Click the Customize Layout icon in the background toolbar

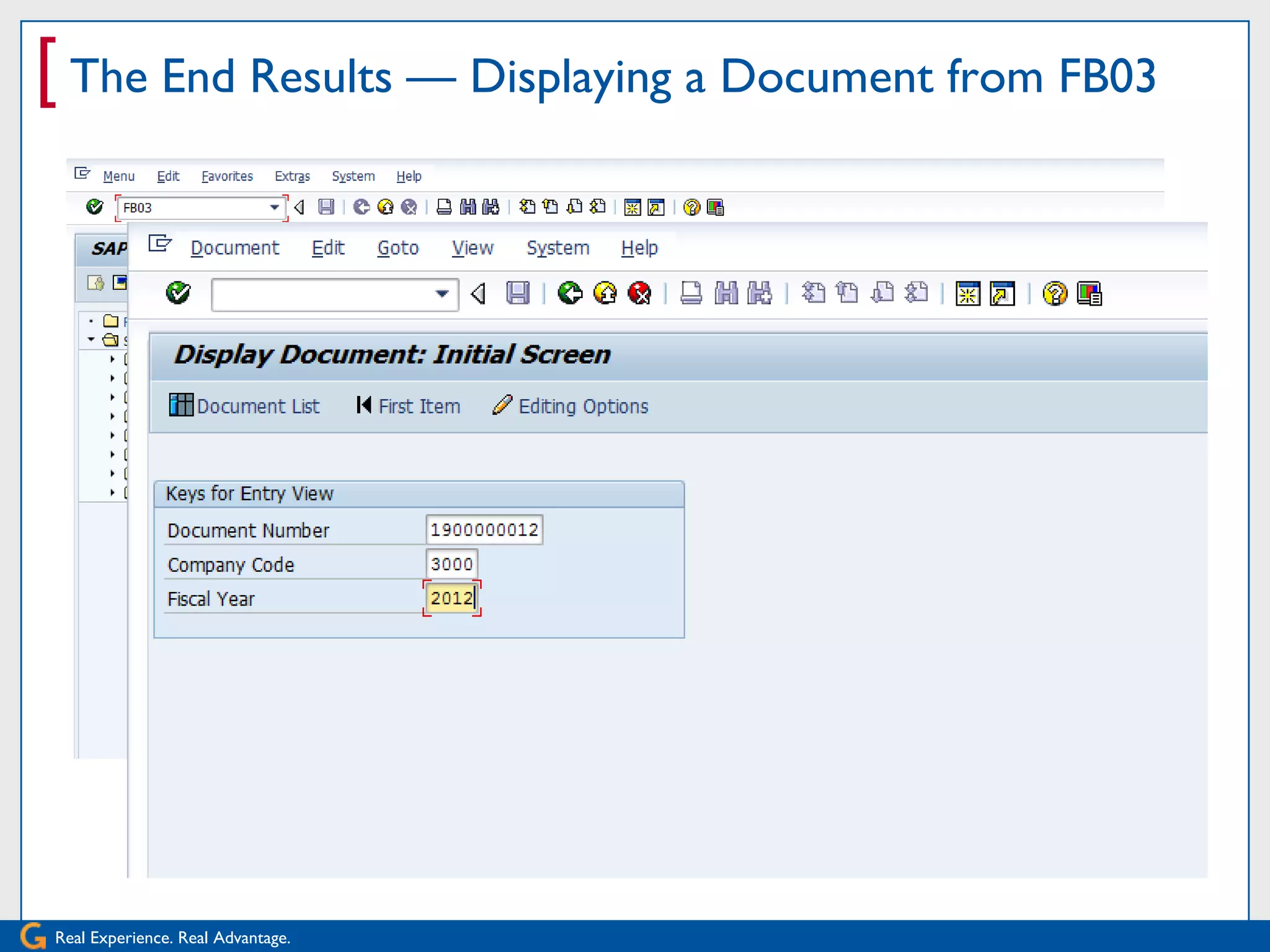point(715,207)
